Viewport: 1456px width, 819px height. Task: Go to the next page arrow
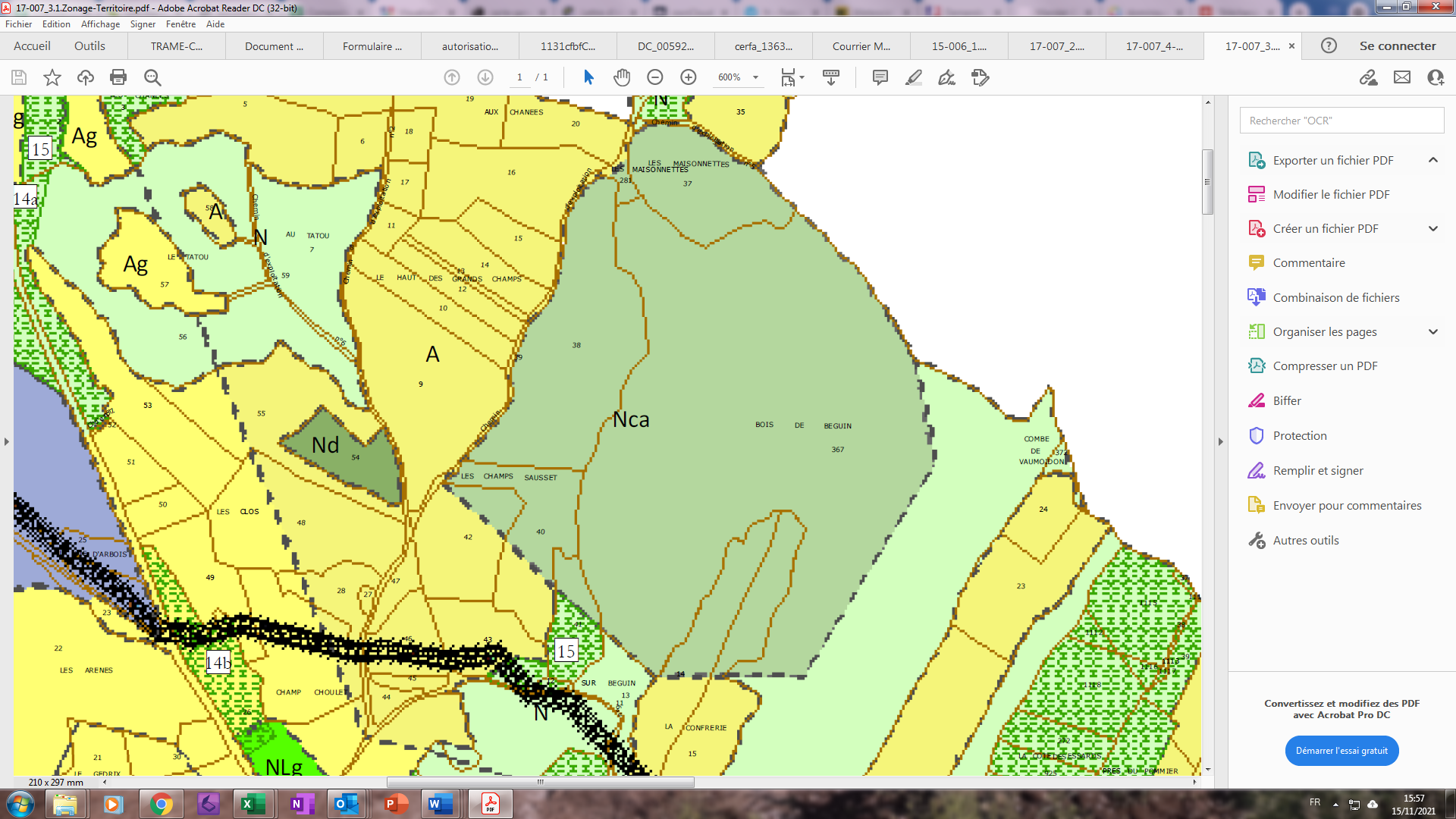(x=485, y=77)
